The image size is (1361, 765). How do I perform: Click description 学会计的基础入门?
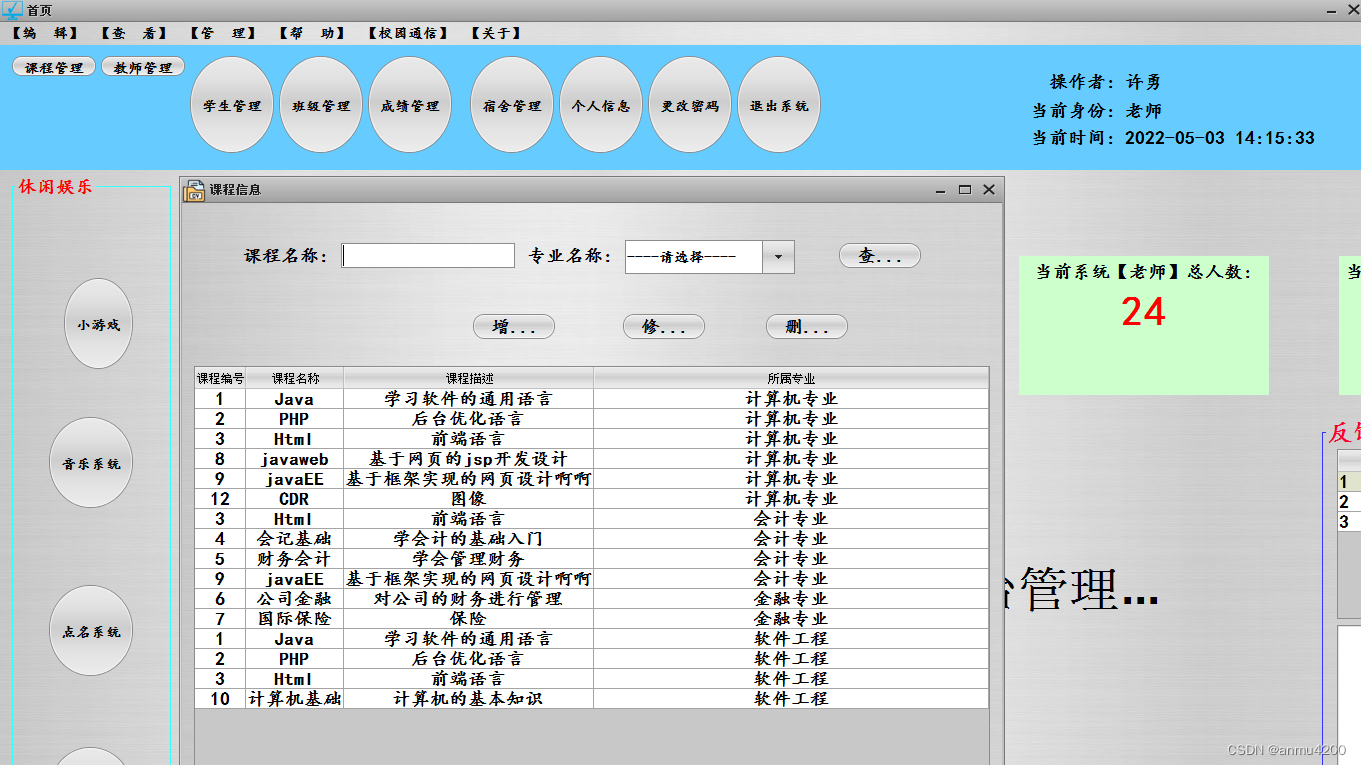(468, 539)
